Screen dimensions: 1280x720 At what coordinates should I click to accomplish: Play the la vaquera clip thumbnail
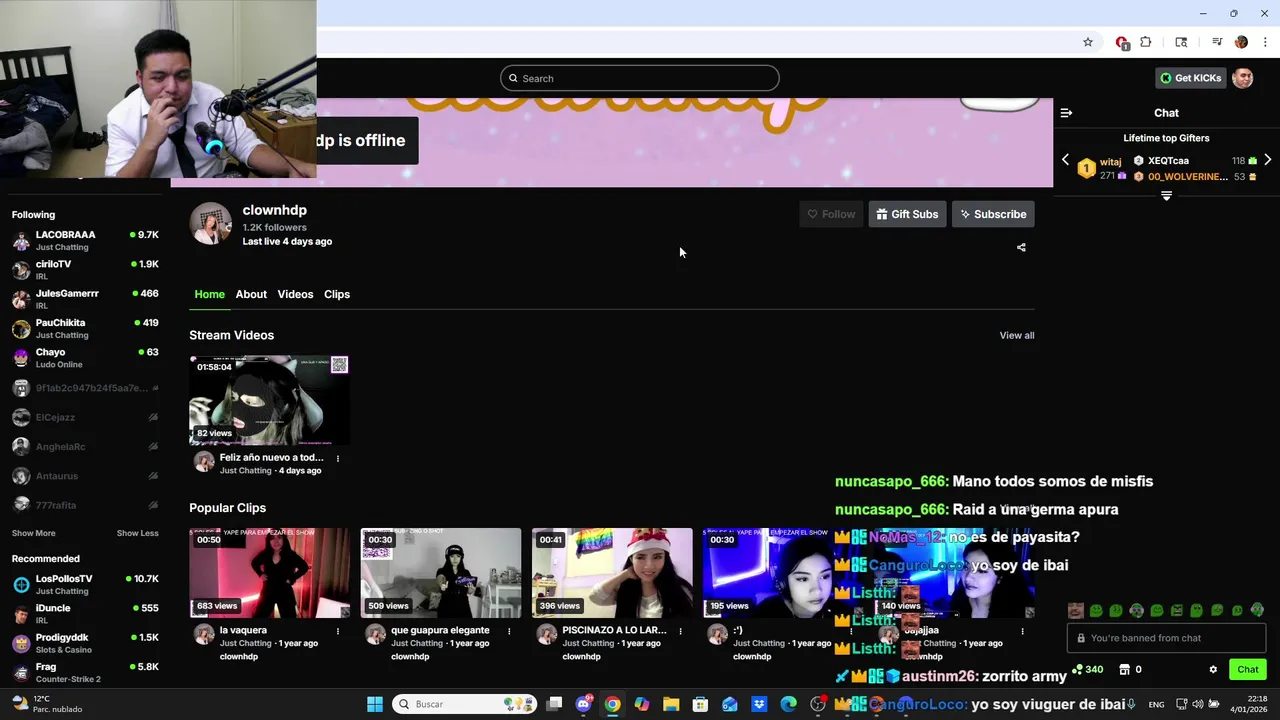[x=269, y=573]
